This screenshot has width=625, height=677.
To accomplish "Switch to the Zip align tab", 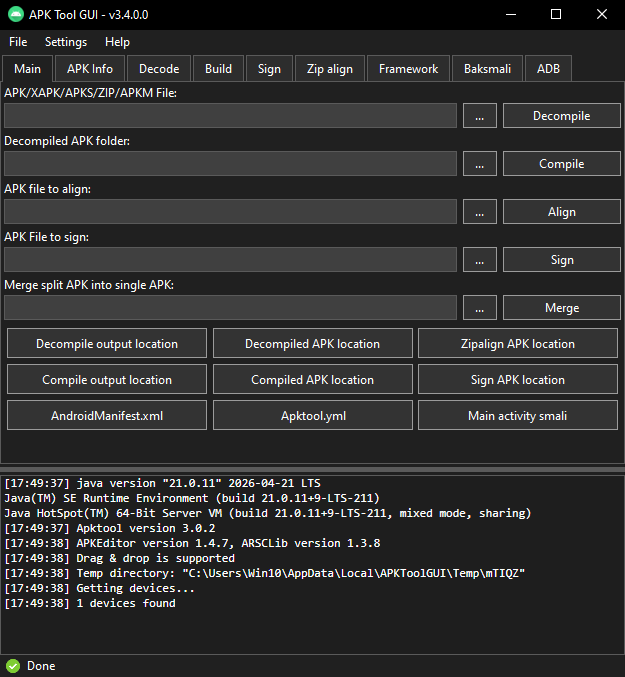I will tap(330, 69).
